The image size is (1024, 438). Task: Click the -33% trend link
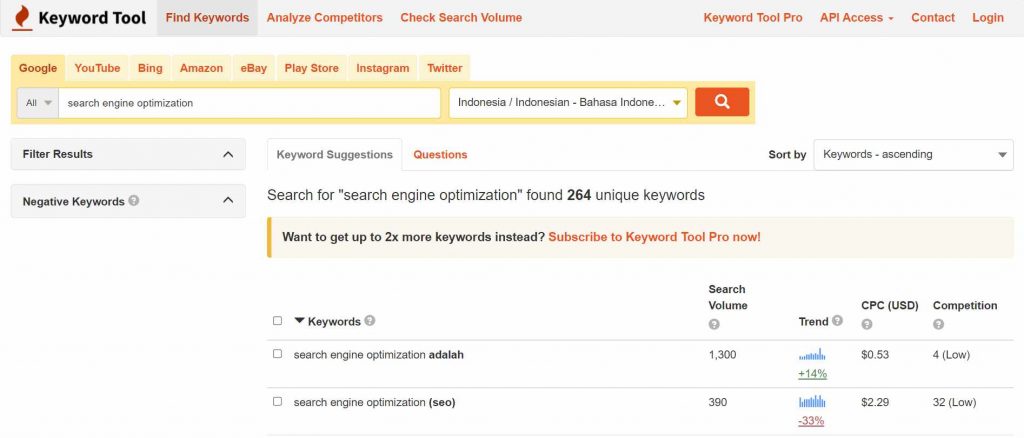tap(811, 421)
